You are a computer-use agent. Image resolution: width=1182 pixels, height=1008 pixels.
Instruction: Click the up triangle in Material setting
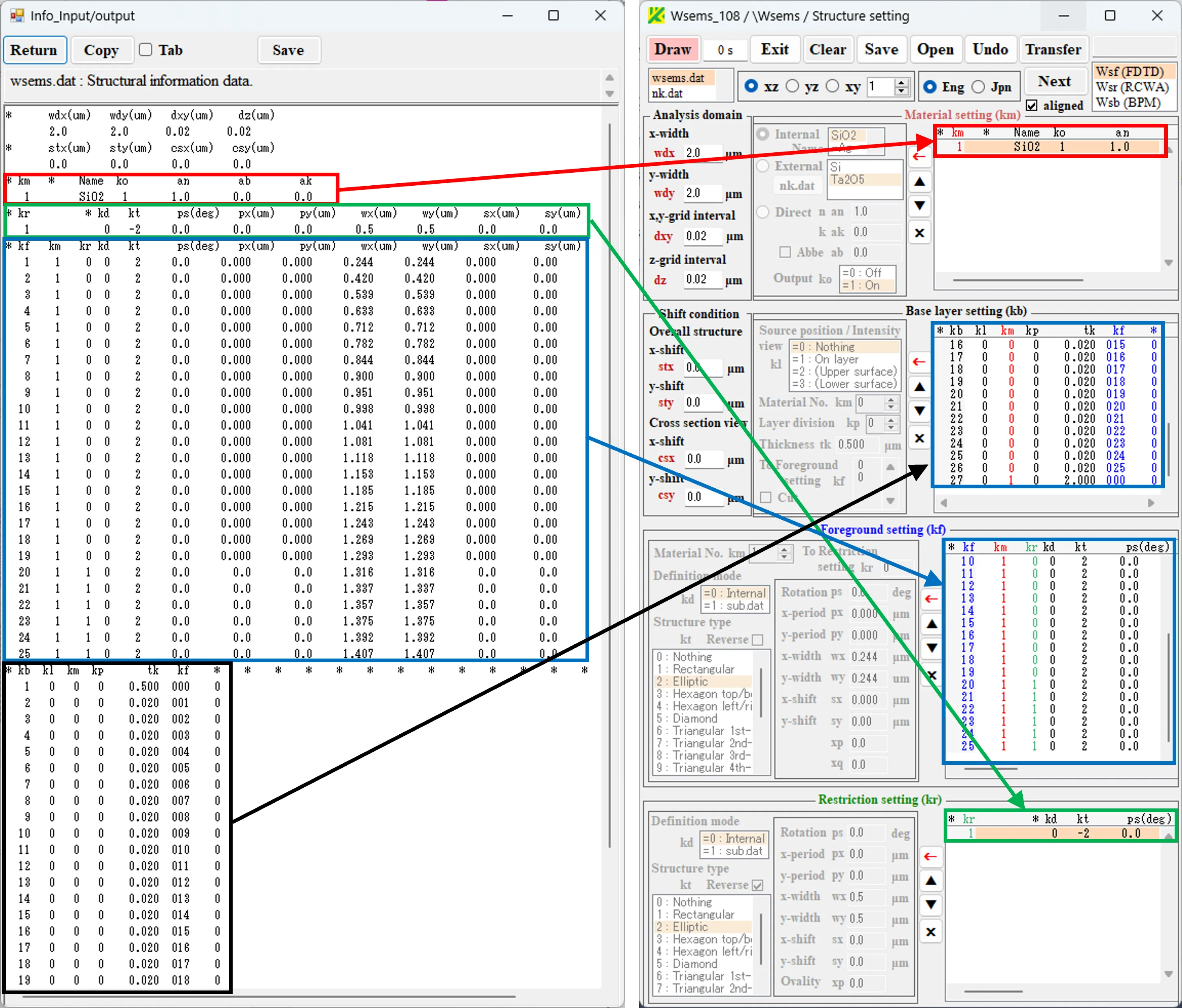coord(920,182)
